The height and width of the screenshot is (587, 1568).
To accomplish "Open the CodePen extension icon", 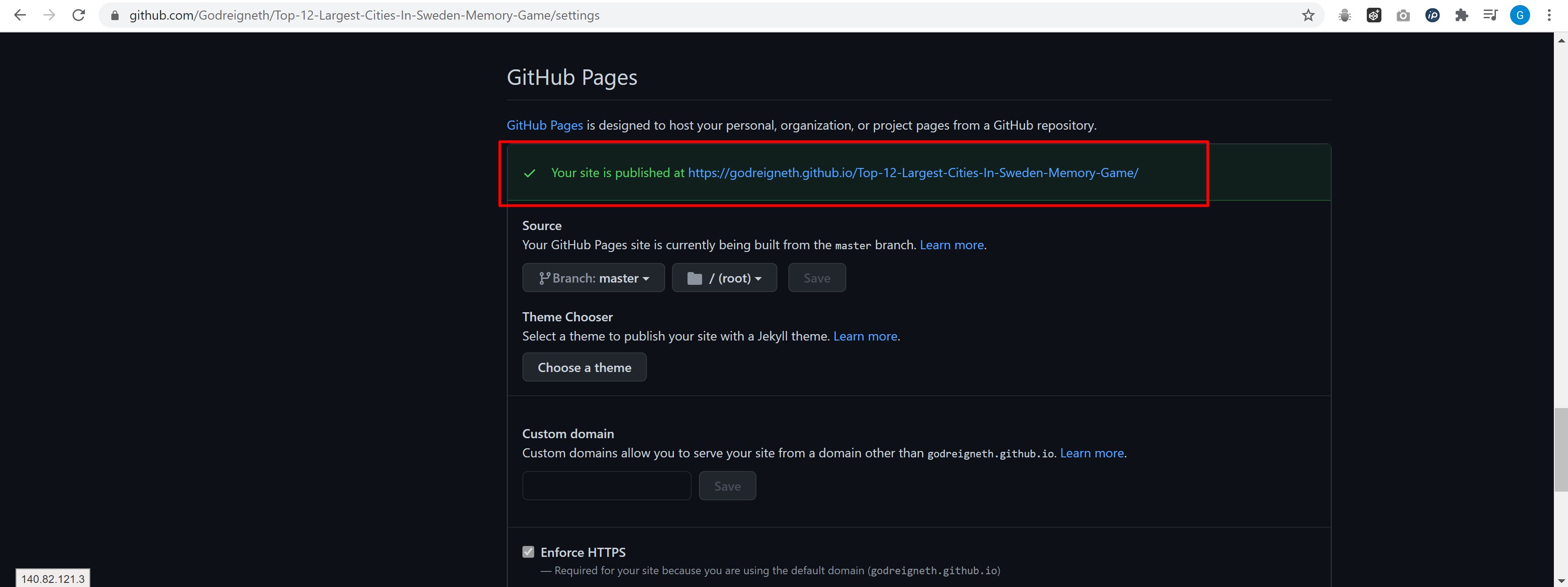I will (1374, 15).
